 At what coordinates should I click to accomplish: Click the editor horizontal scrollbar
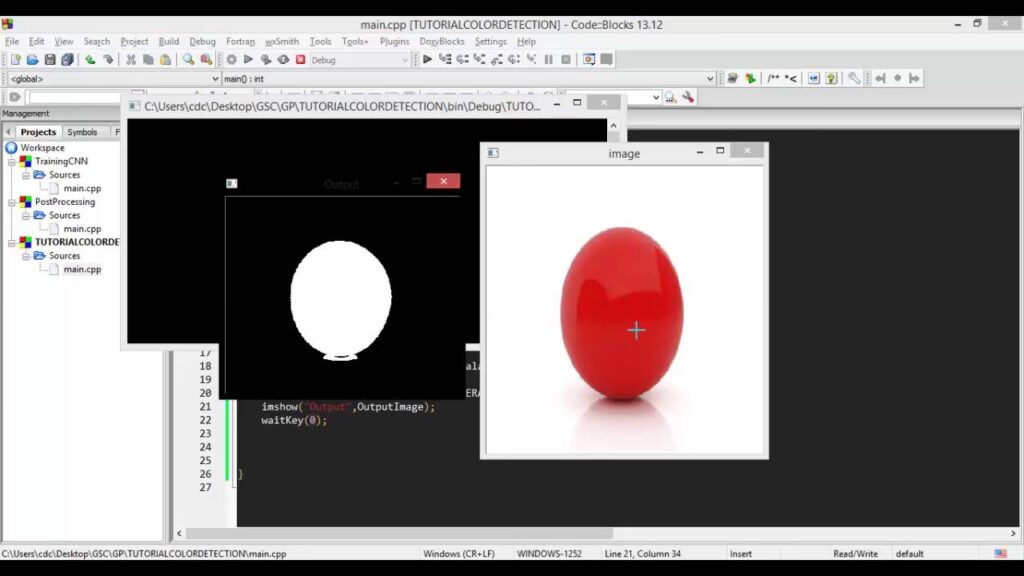click(400, 534)
